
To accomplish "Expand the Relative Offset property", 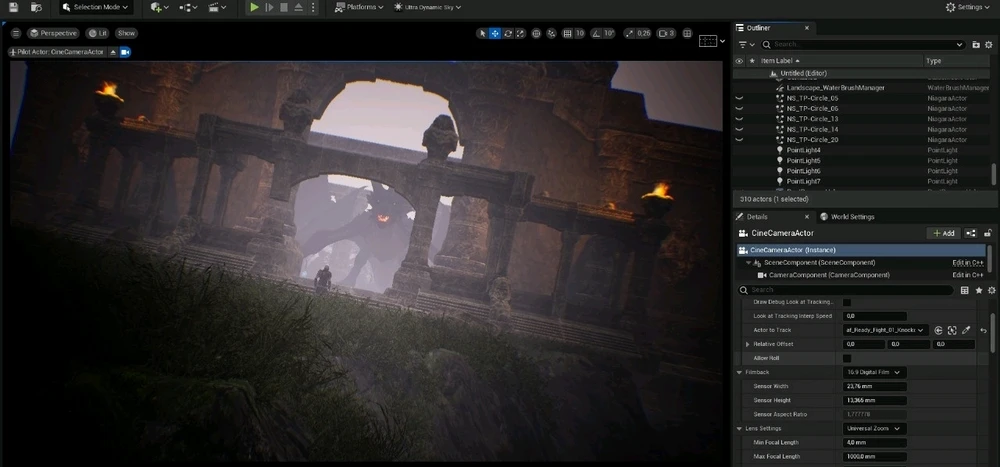I will (x=747, y=344).
